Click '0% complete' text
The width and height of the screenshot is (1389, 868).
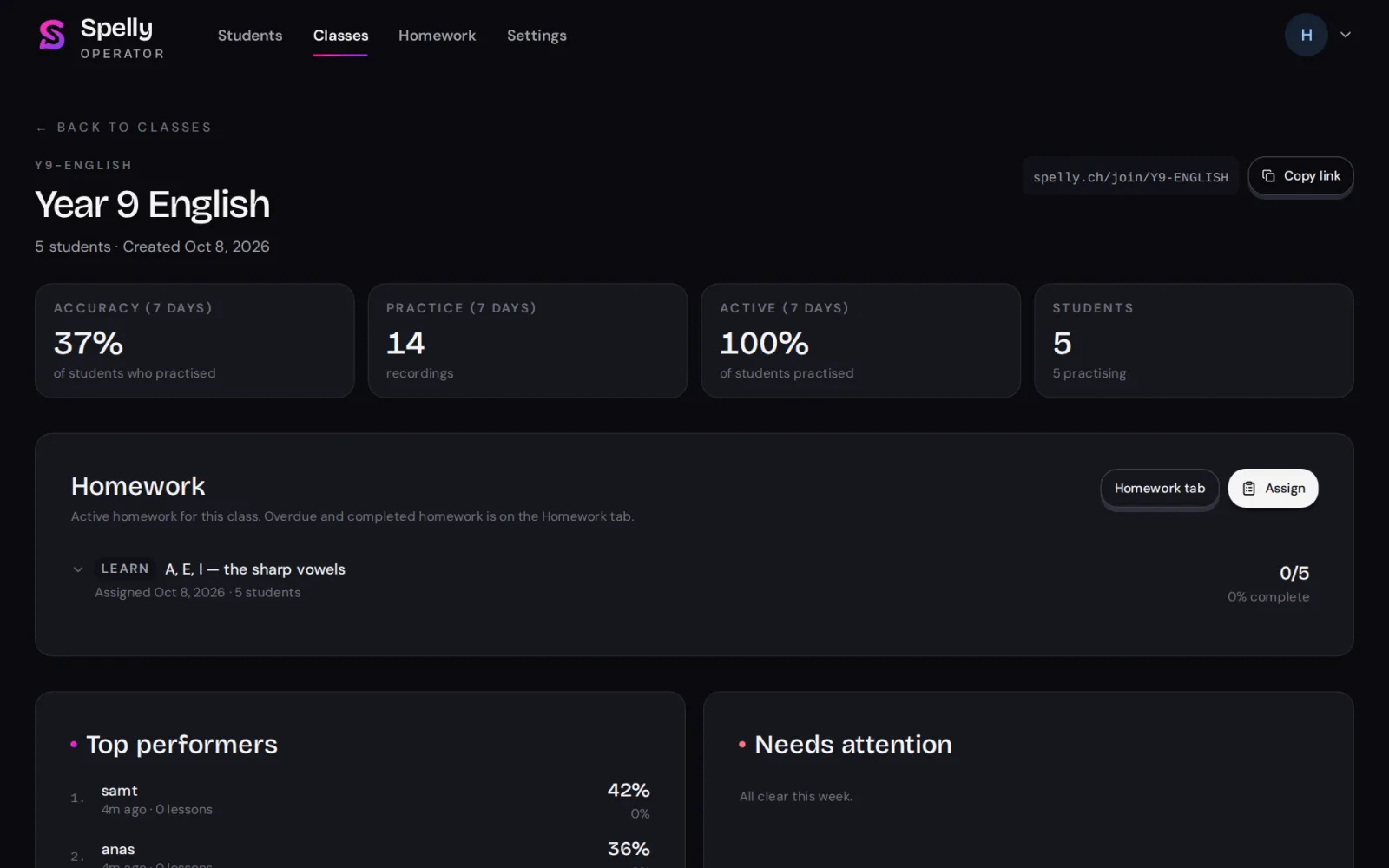(1268, 597)
